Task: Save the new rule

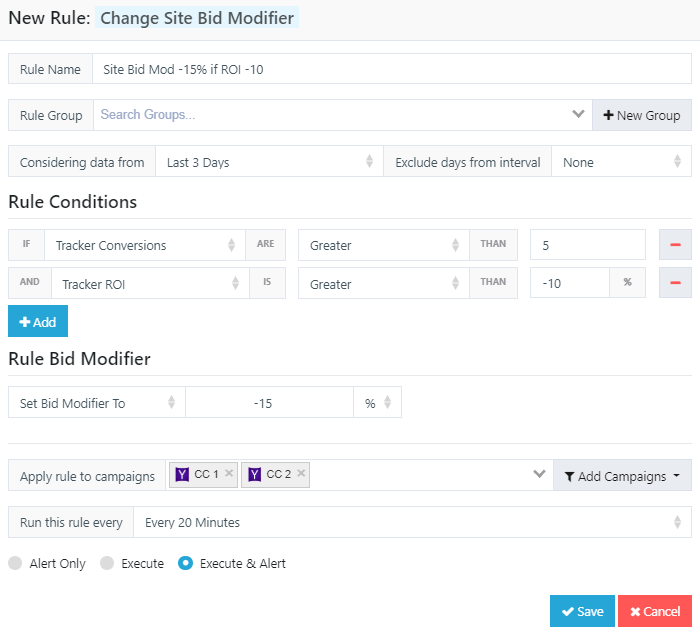Action: 582,611
